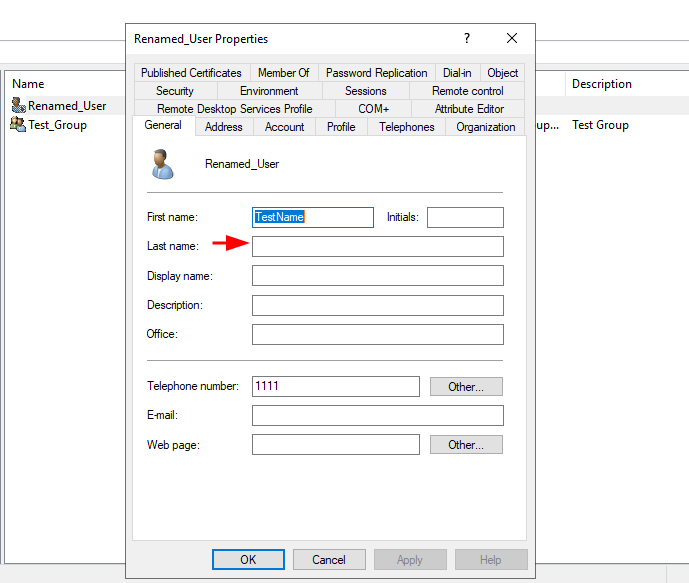Switch to the Member Of tab
The width and height of the screenshot is (689, 583).
(x=283, y=73)
